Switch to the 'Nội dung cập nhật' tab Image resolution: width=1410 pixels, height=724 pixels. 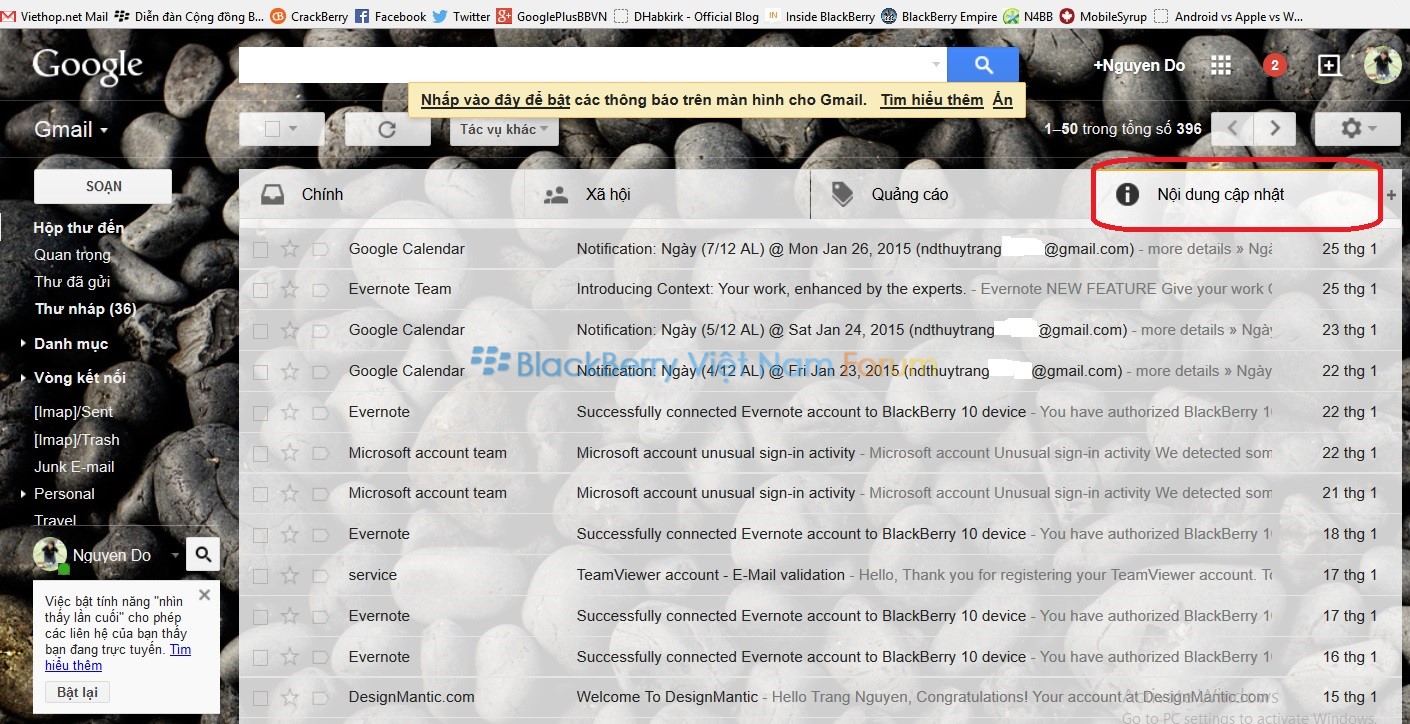pos(1237,195)
